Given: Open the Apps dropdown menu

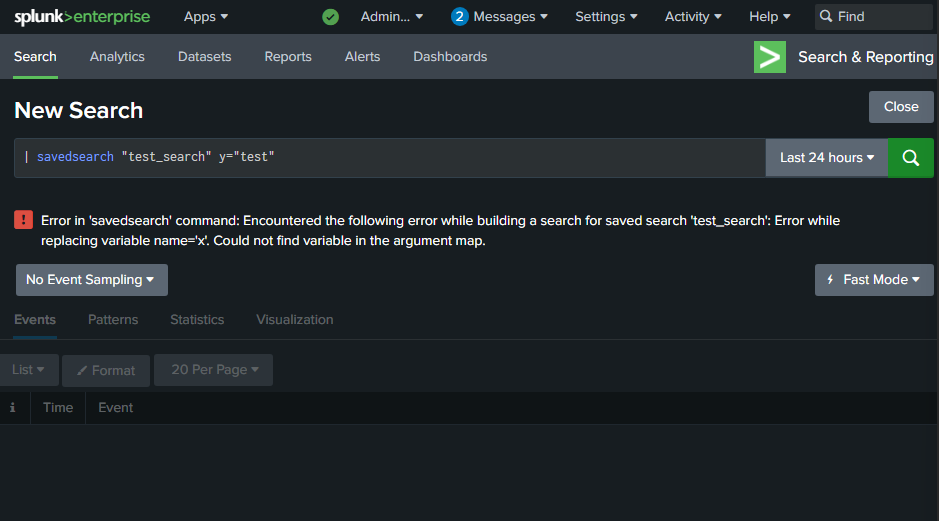Looking at the screenshot, I should pos(206,17).
